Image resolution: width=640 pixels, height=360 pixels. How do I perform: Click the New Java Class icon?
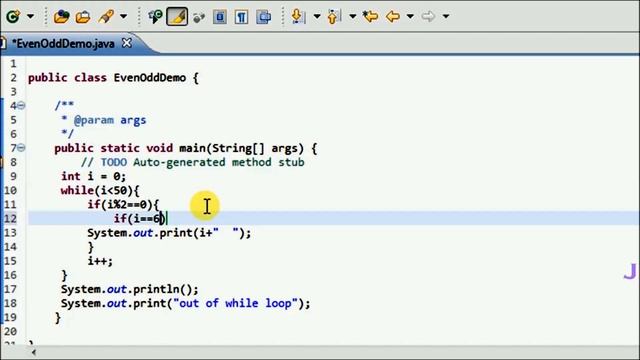click(13, 17)
